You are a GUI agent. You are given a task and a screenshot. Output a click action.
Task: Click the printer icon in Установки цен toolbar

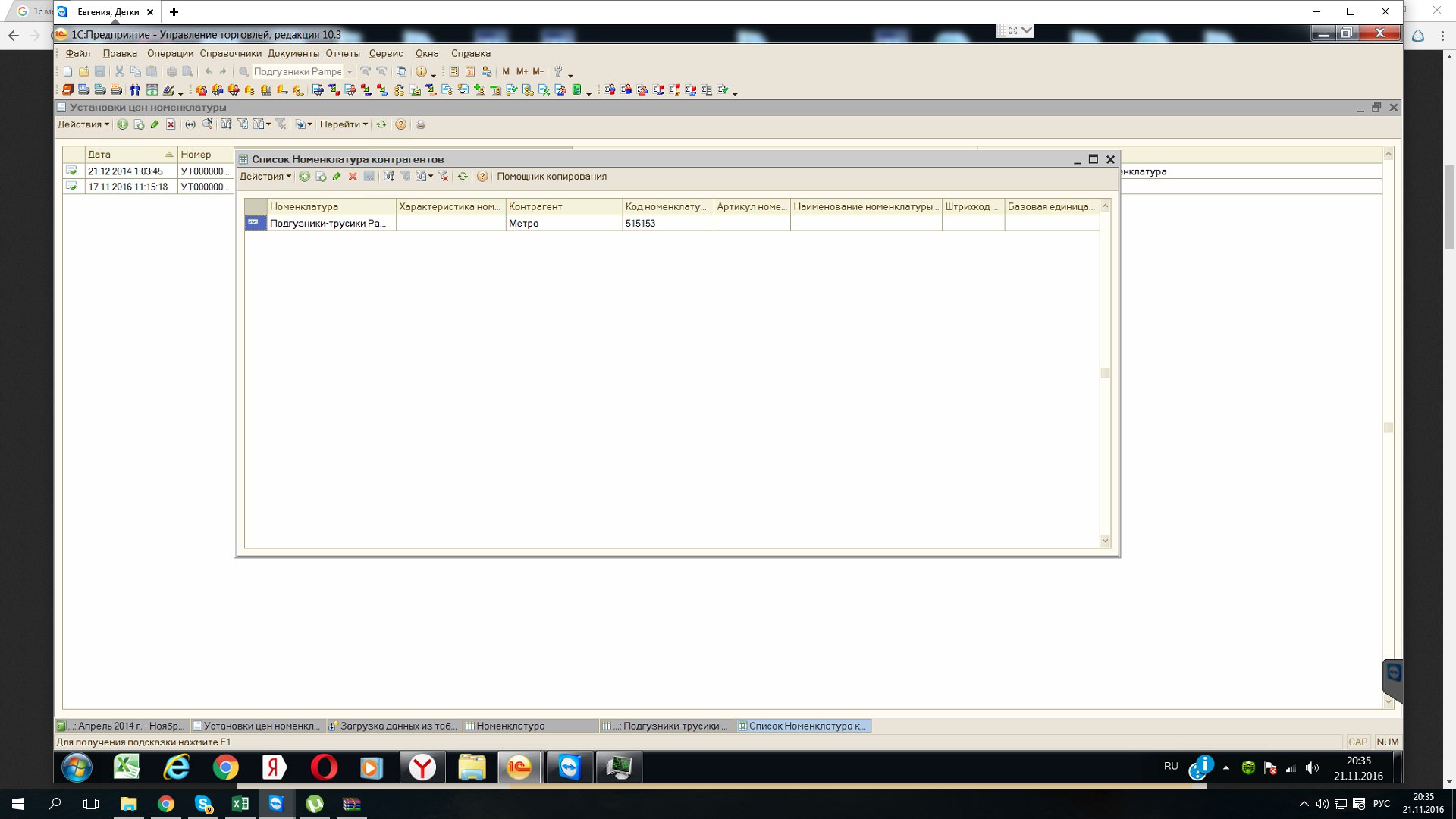(x=421, y=124)
